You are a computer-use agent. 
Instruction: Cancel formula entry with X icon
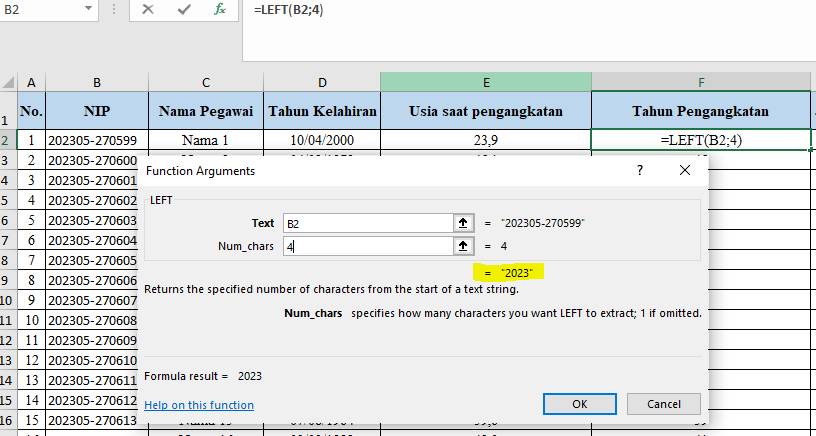148,9
